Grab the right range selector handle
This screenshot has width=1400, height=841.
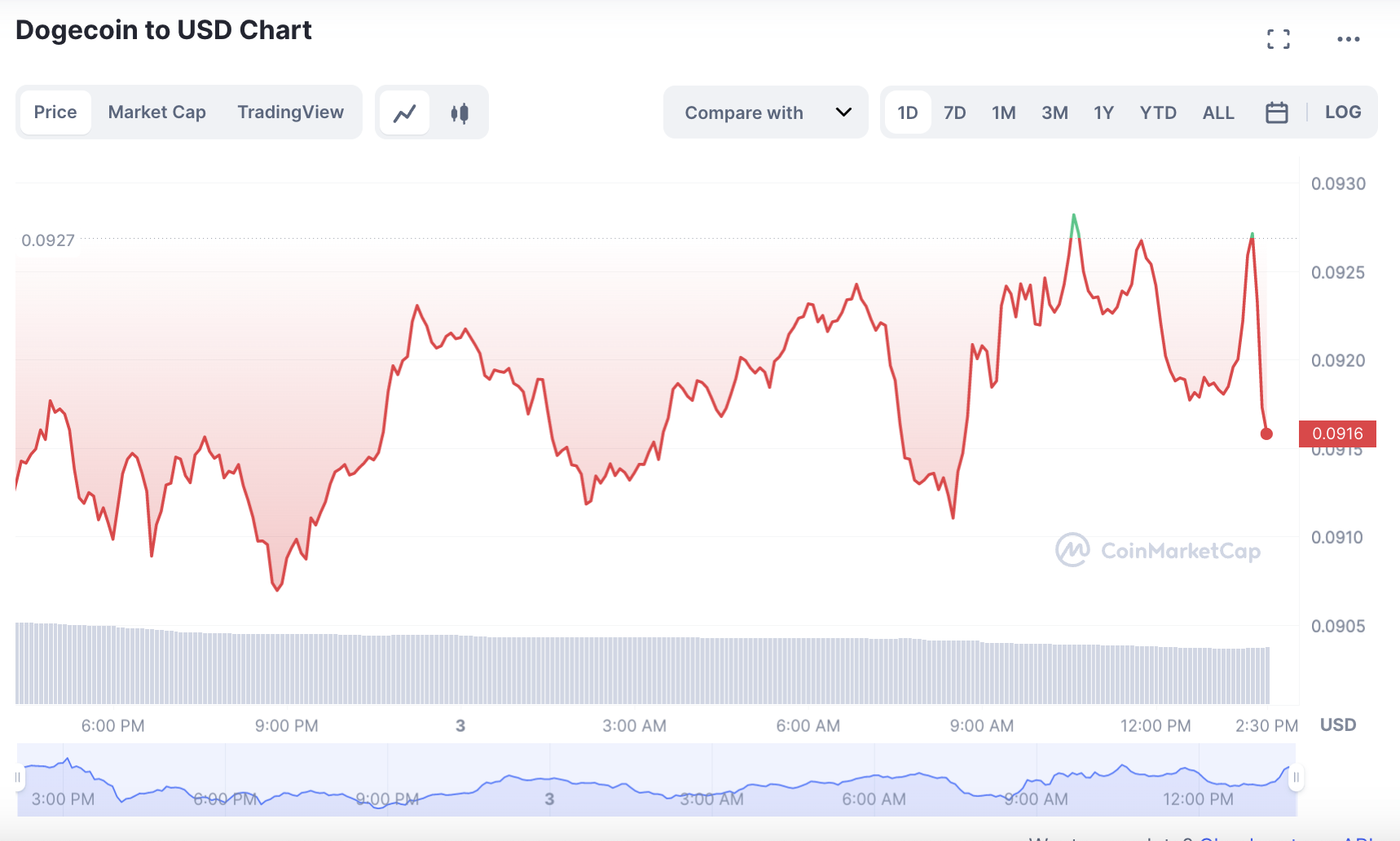coord(1296,777)
